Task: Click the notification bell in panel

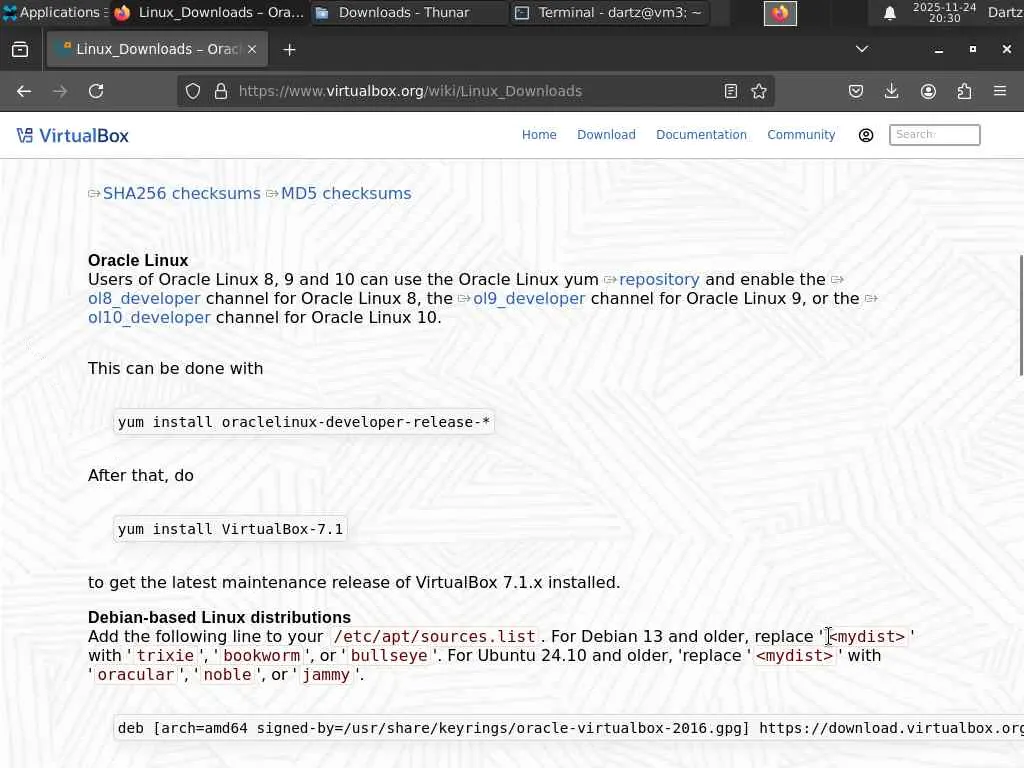Action: (889, 13)
